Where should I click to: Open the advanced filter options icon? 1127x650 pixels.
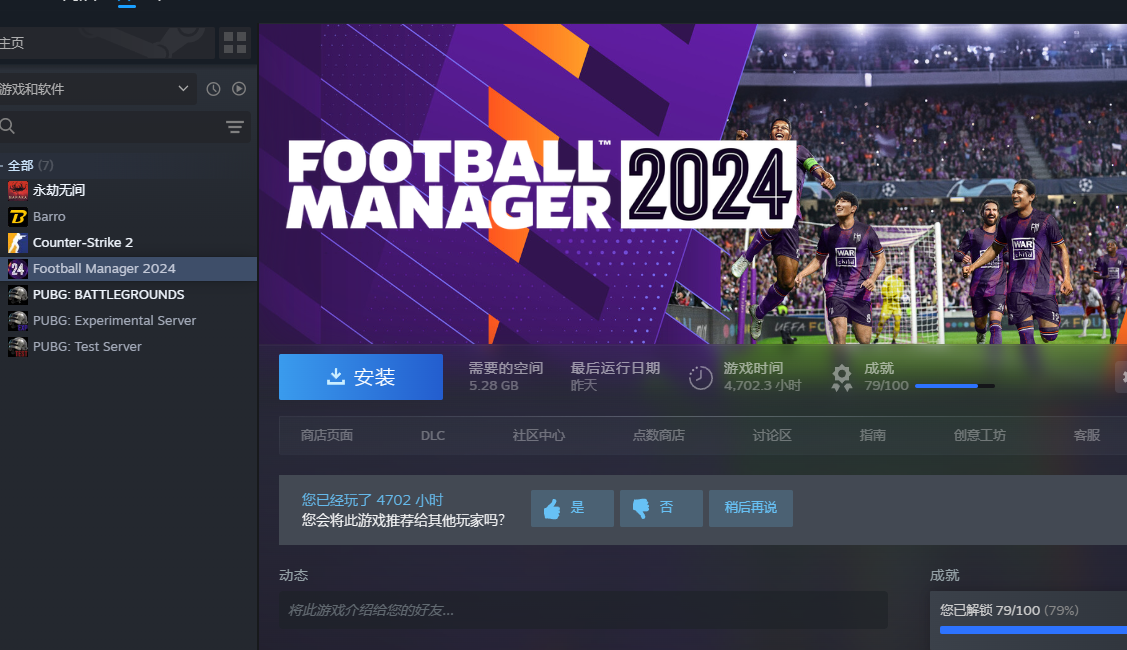click(x=235, y=127)
